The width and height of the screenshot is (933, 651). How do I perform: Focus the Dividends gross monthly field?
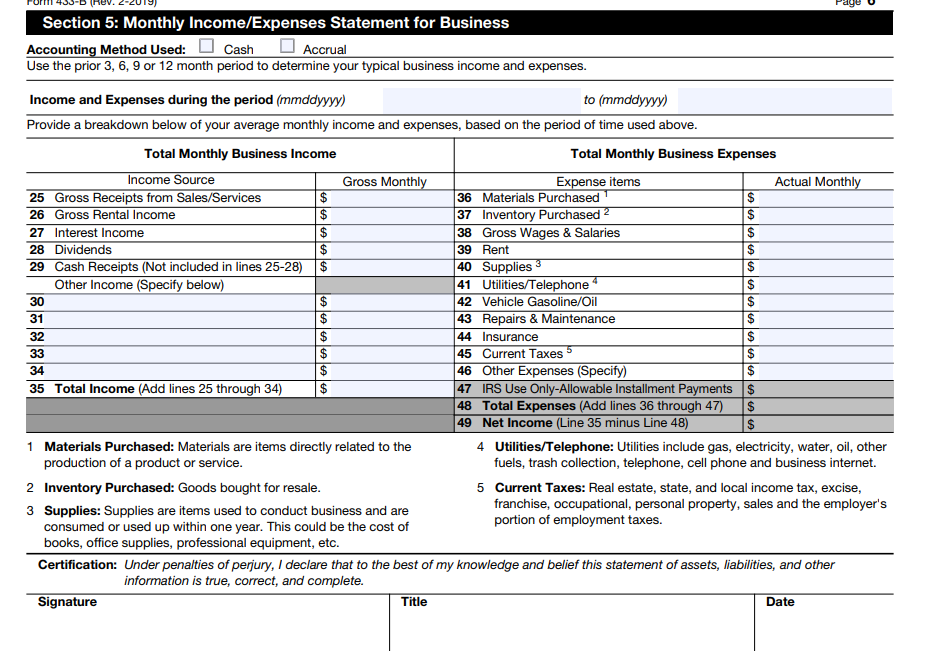[391, 250]
